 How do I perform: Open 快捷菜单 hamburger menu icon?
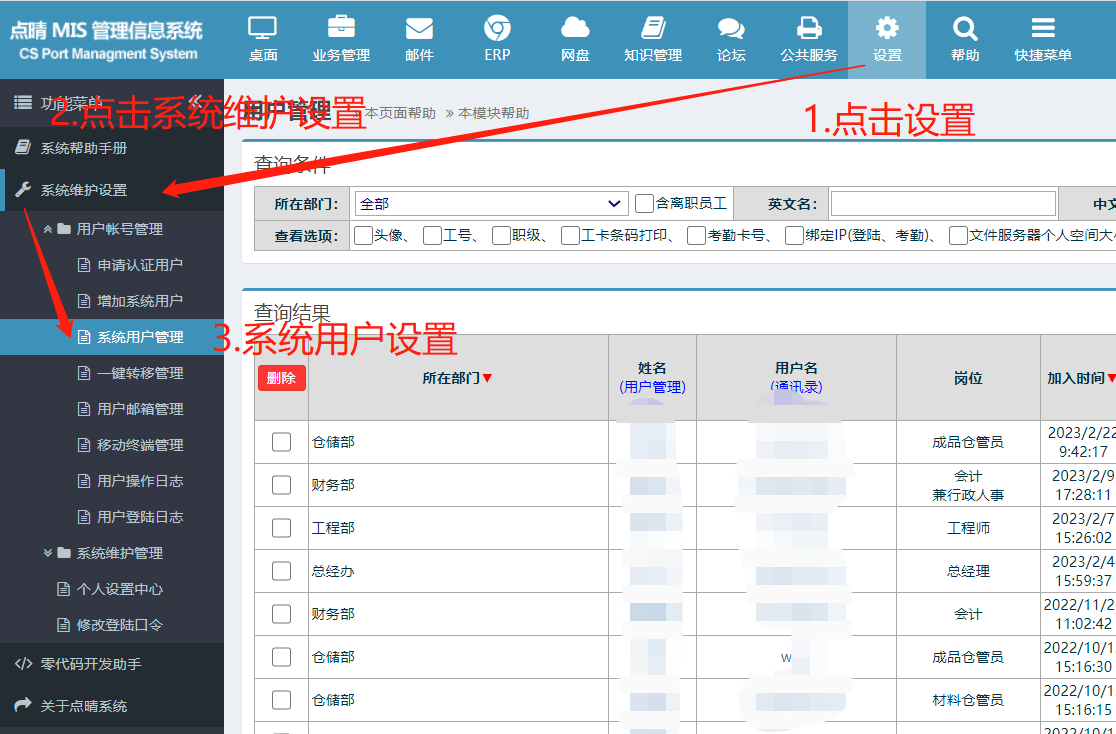(x=1043, y=29)
